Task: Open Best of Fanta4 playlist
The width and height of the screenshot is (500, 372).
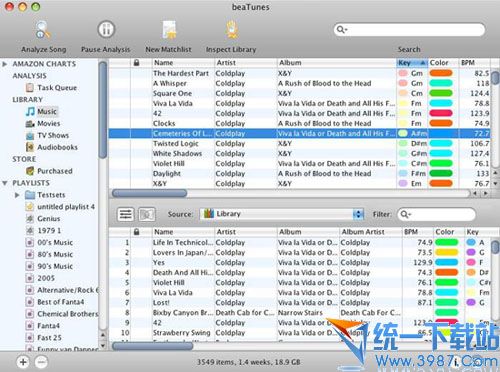Action: point(55,302)
